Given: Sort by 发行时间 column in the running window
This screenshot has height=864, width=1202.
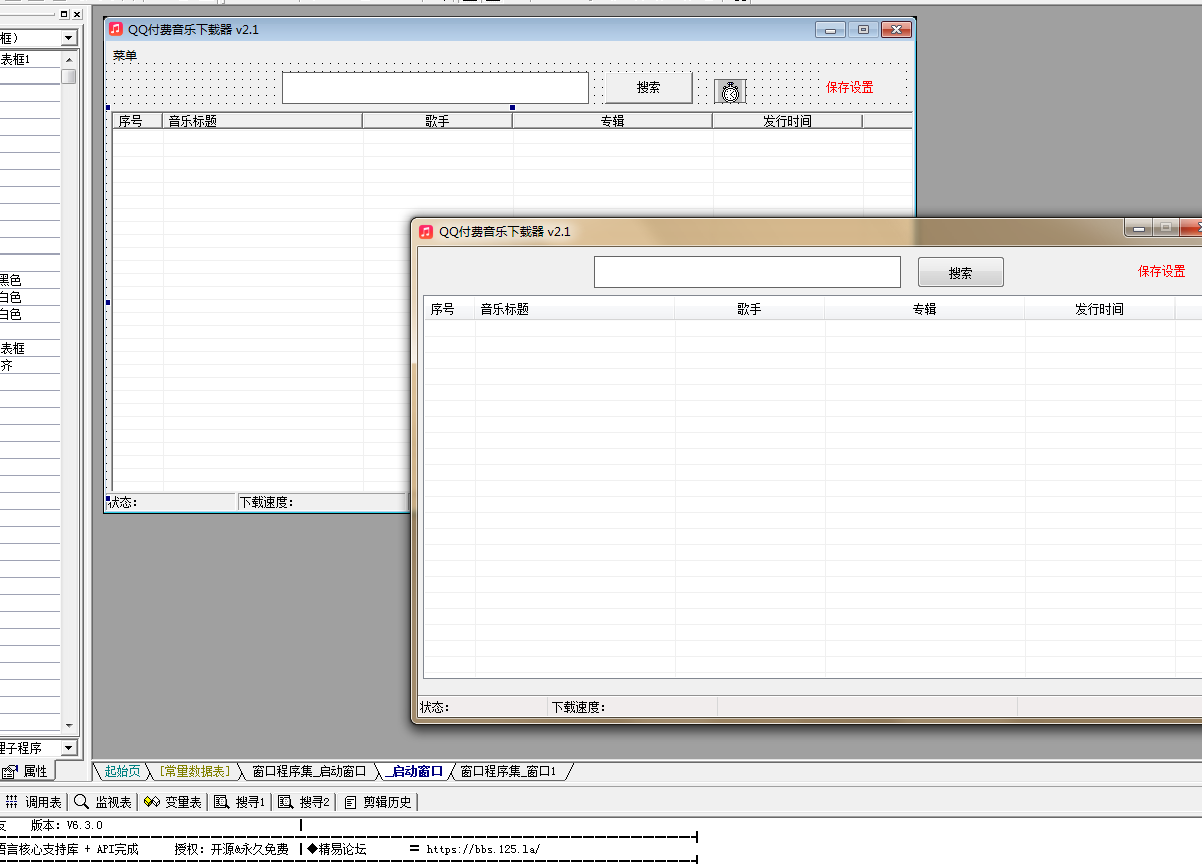Looking at the screenshot, I should [x=1099, y=309].
